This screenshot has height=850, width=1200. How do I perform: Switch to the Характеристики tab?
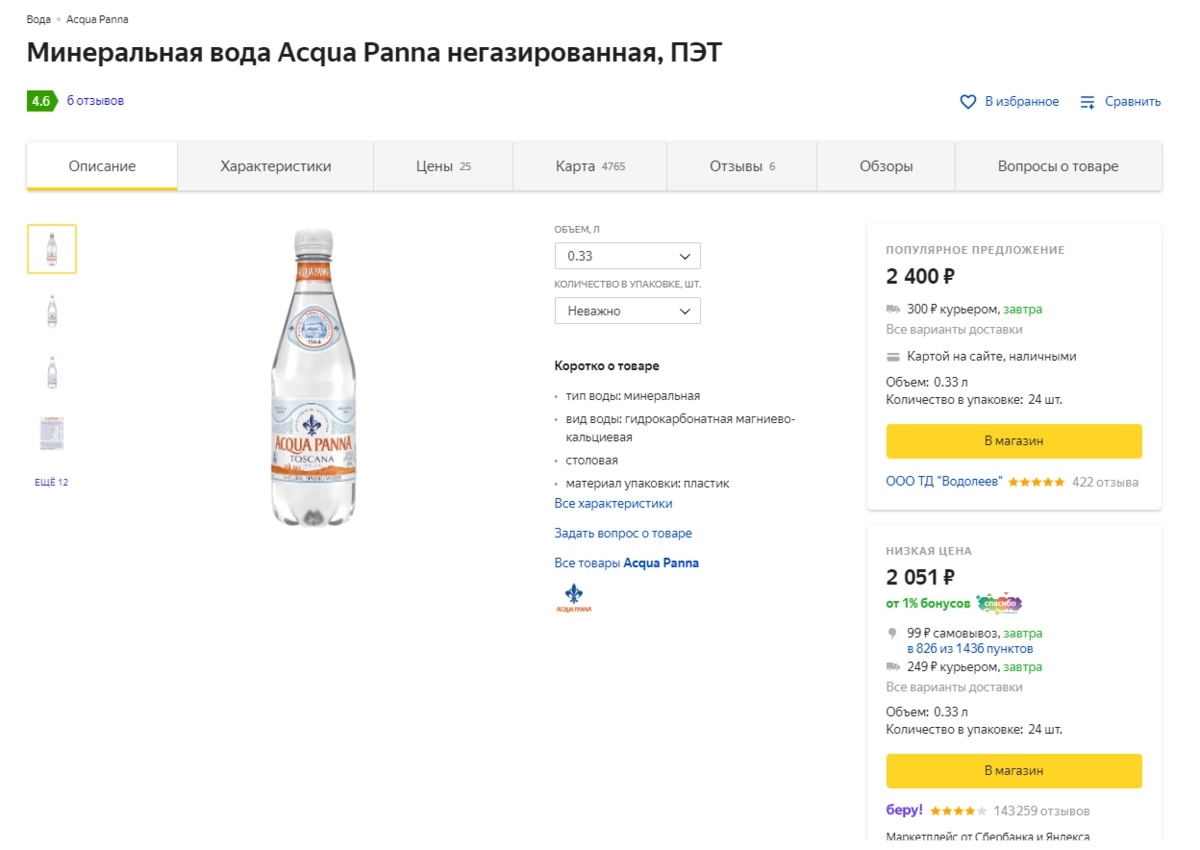pos(275,166)
